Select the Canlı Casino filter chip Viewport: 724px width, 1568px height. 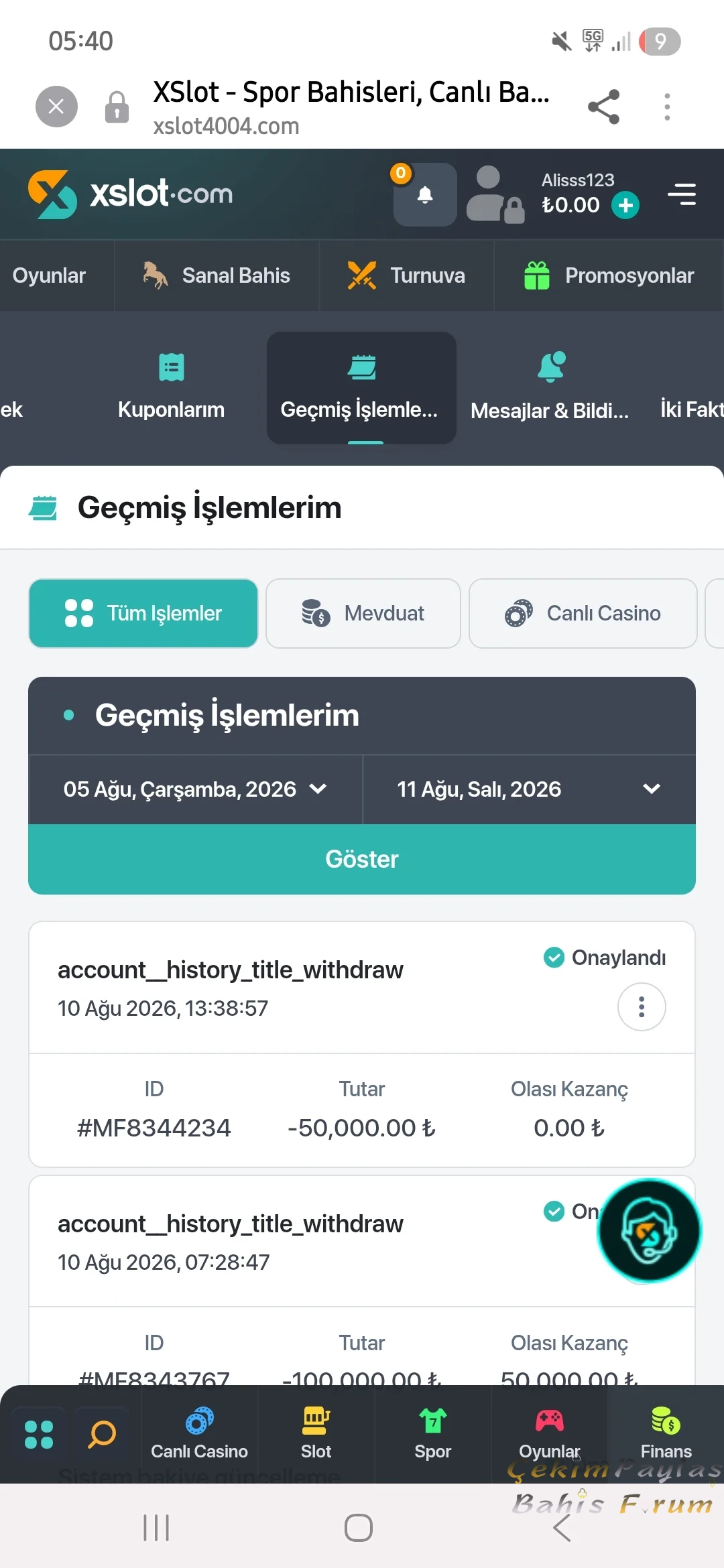tap(583, 613)
